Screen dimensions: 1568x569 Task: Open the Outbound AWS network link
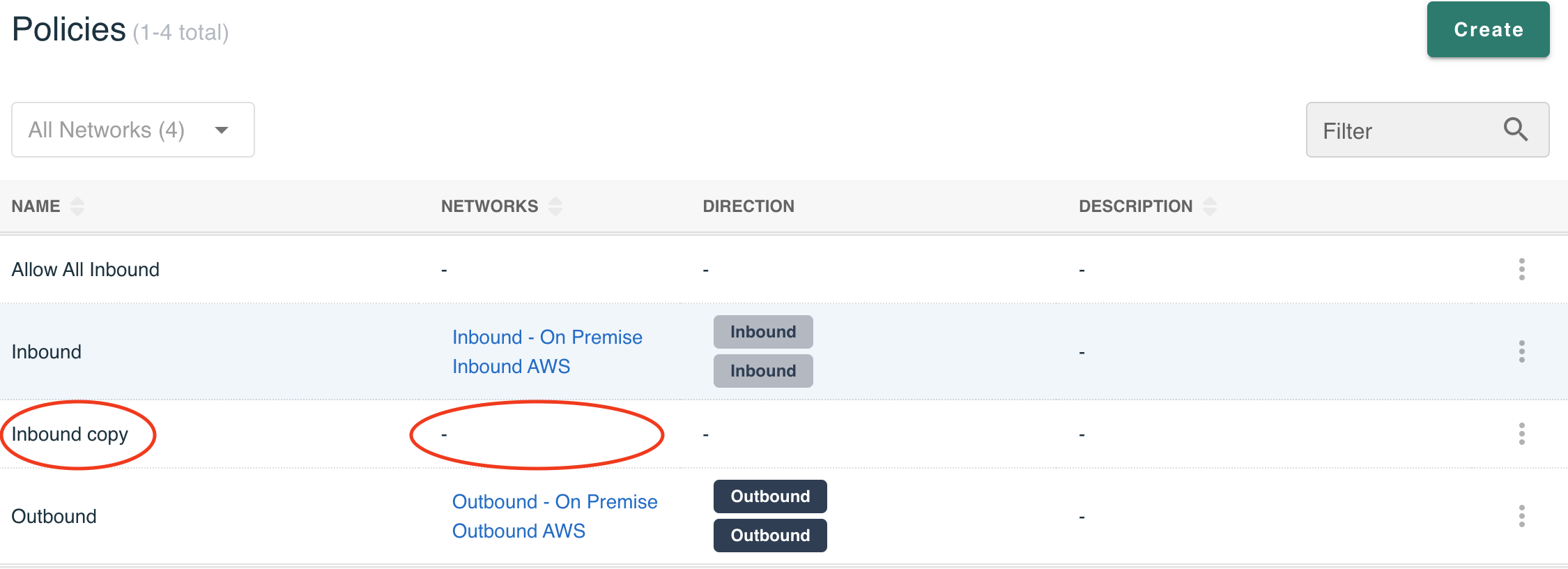518,531
